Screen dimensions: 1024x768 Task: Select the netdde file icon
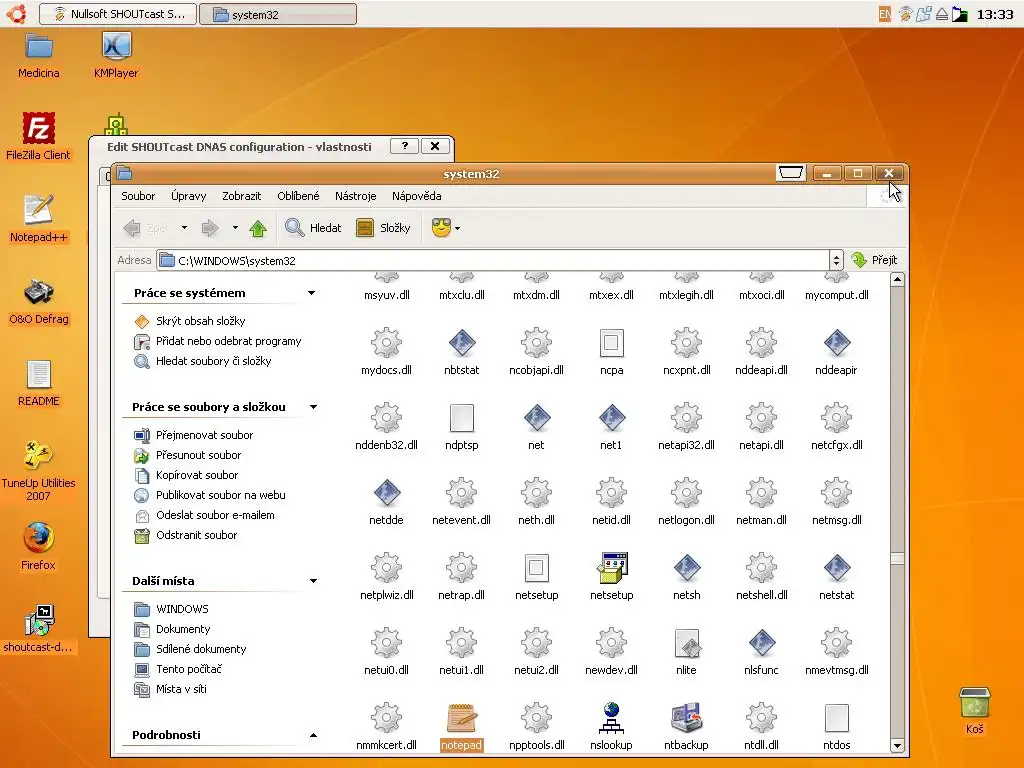pos(387,493)
